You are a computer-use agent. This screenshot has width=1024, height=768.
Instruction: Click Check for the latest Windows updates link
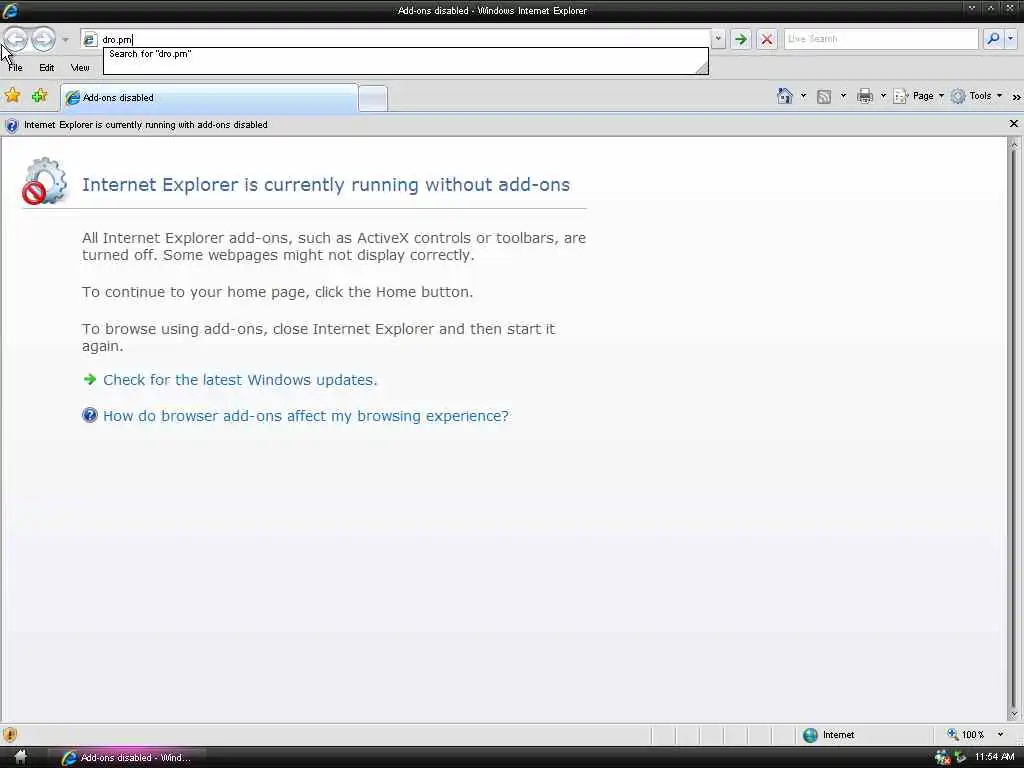240,380
